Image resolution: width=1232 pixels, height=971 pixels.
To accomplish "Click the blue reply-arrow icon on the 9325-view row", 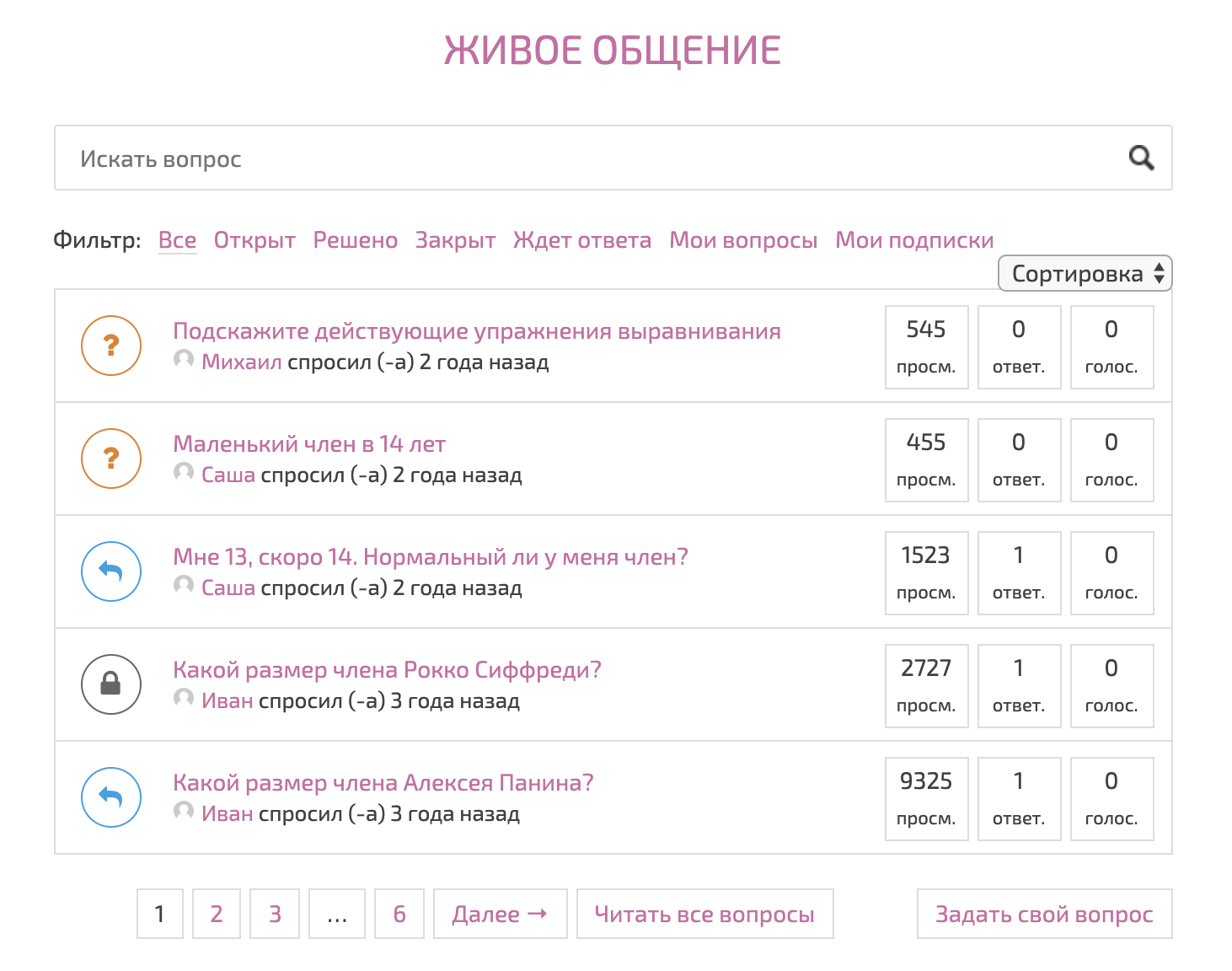I will pyautogui.click(x=110, y=797).
